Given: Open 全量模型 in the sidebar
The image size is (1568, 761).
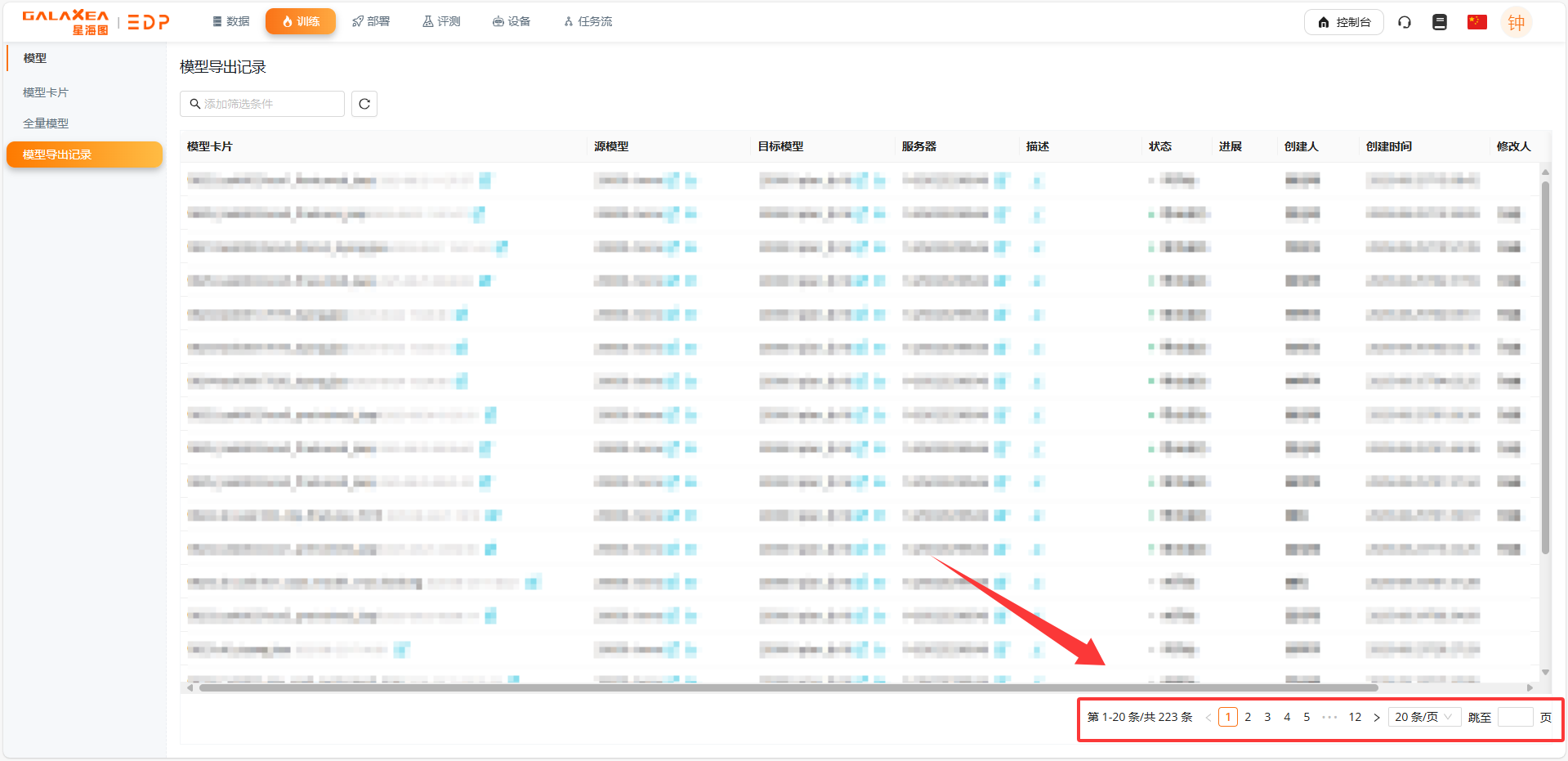Looking at the screenshot, I should 46,123.
